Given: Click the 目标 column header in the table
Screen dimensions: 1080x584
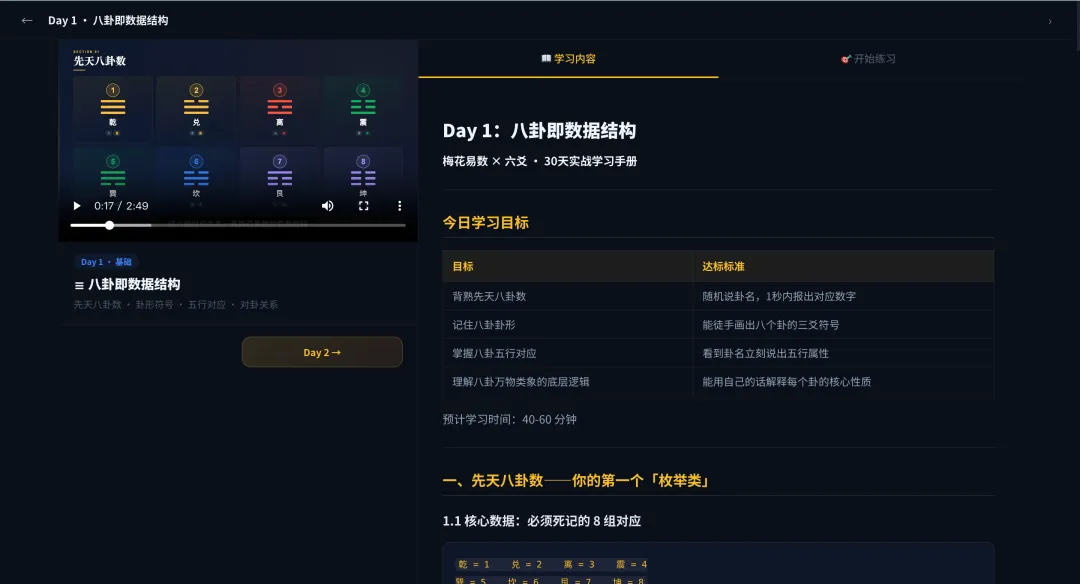Looking at the screenshot, I should (x=463, y=267).
